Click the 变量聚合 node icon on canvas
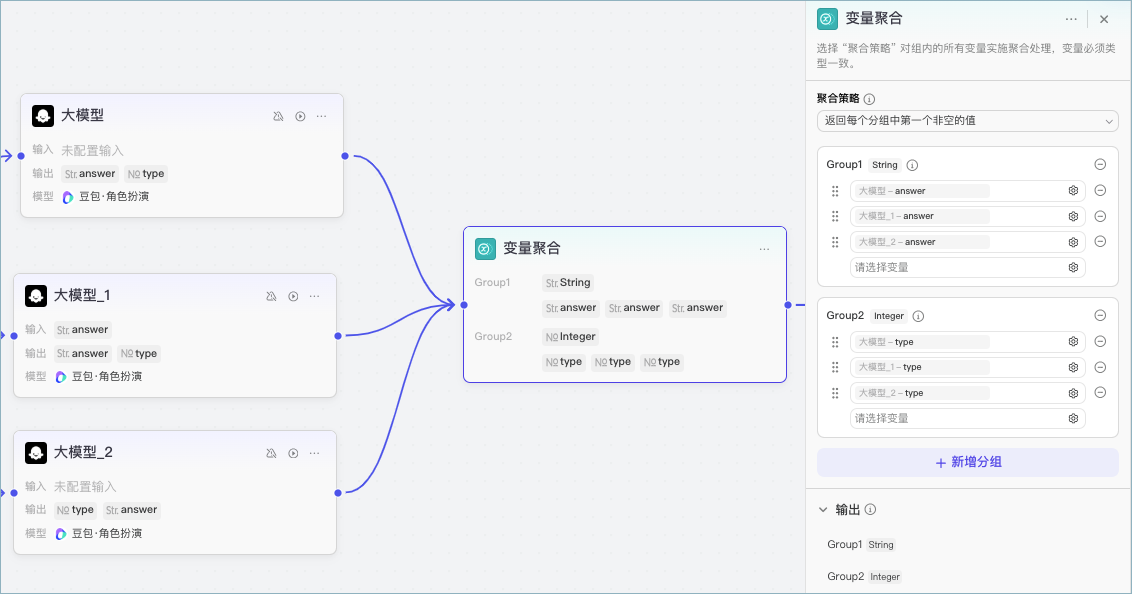Image resolution: width=1132 pixels, height=594 pixels. click(x=485, y=249)
